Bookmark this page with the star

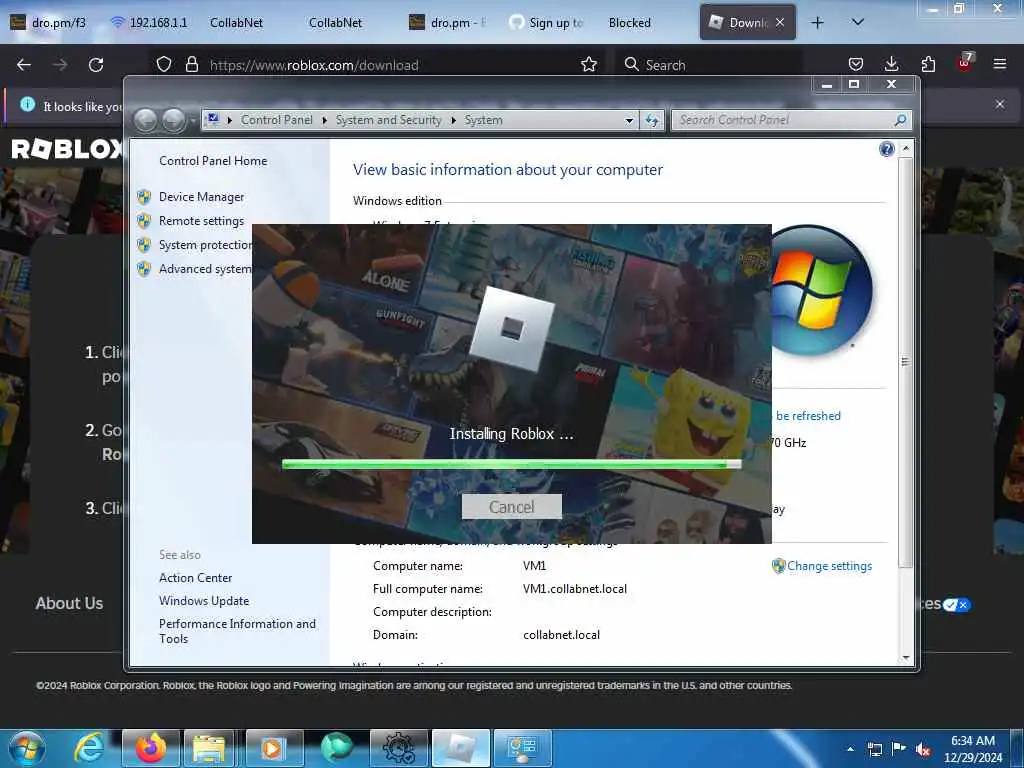(589, 65)
